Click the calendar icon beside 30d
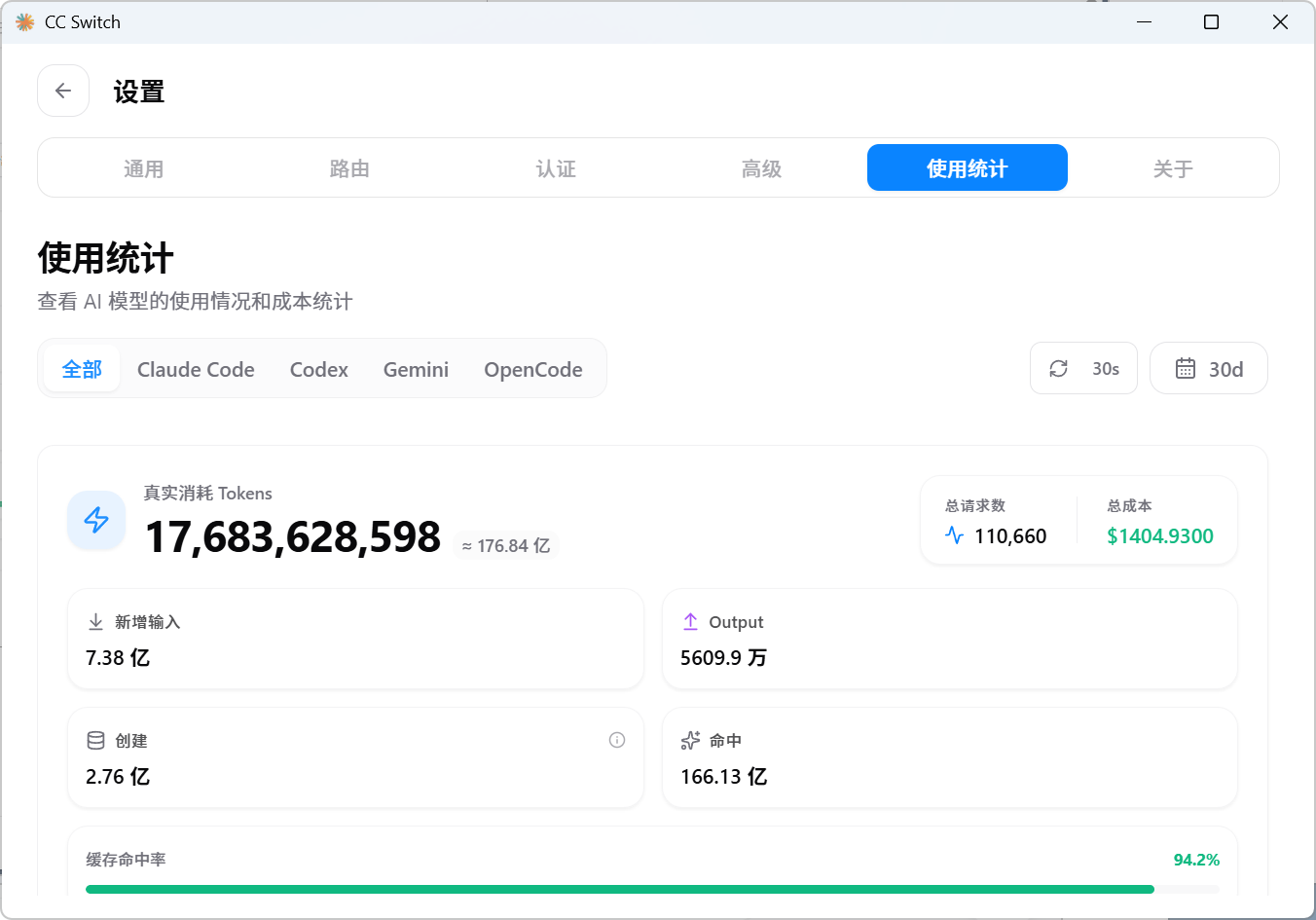This screenshot has width=1316, height=920. point(1186,369)
